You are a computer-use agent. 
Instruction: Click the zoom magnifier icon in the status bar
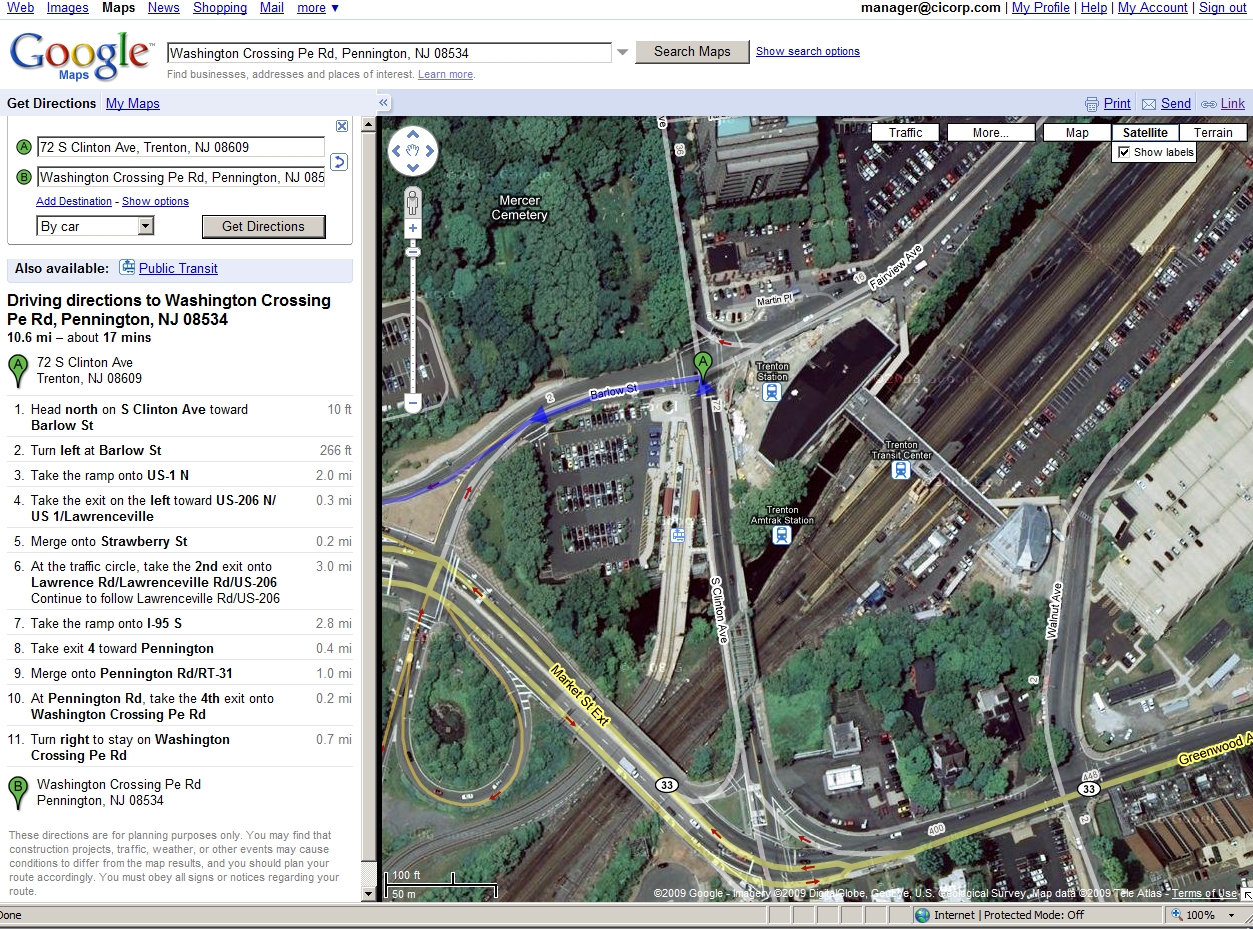[1176, 915]
